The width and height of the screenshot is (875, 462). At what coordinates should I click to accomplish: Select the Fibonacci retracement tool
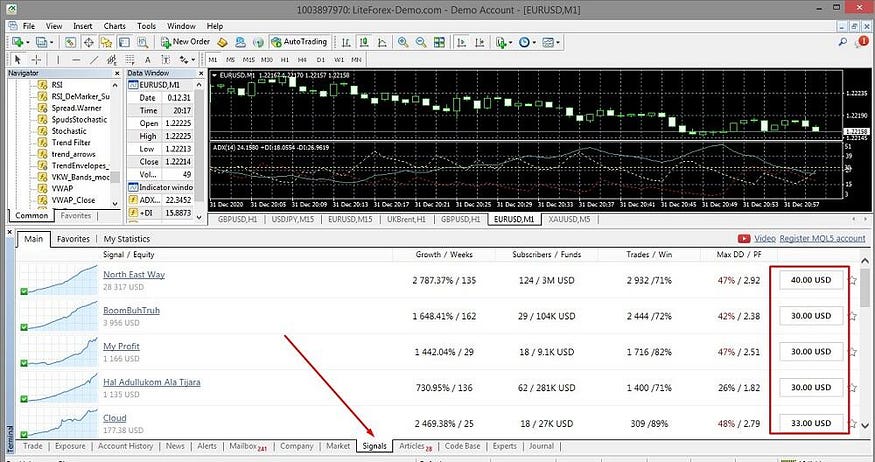[x=129, y=59]
